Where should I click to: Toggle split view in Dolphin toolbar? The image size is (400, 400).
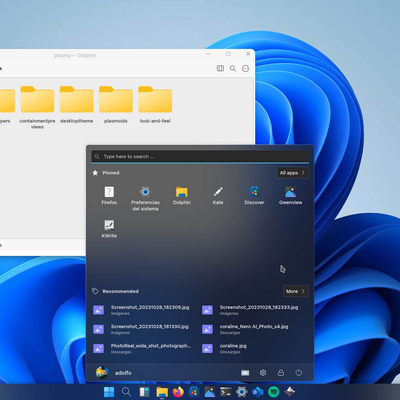220,68
